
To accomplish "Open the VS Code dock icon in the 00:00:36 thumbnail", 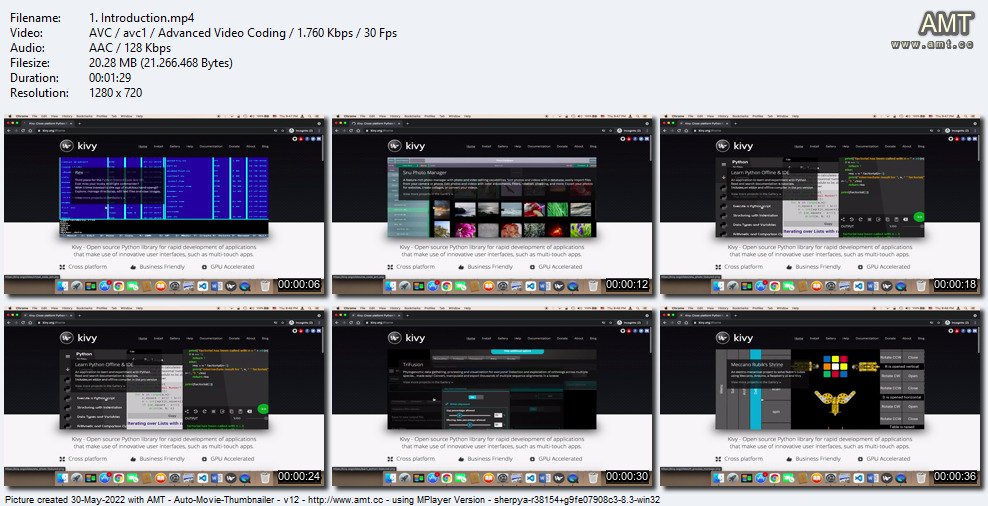I will (858, 478).
